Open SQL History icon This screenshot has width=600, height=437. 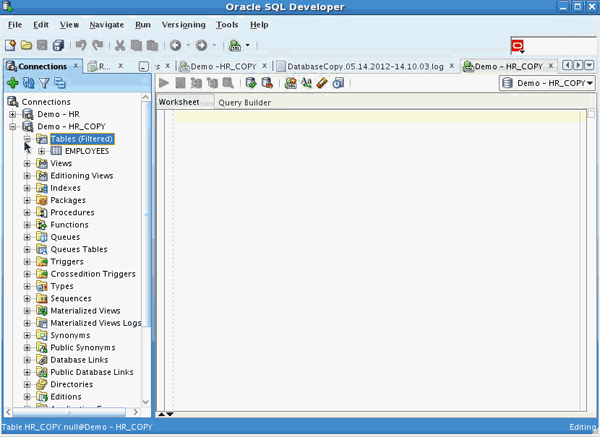point(338,83)
